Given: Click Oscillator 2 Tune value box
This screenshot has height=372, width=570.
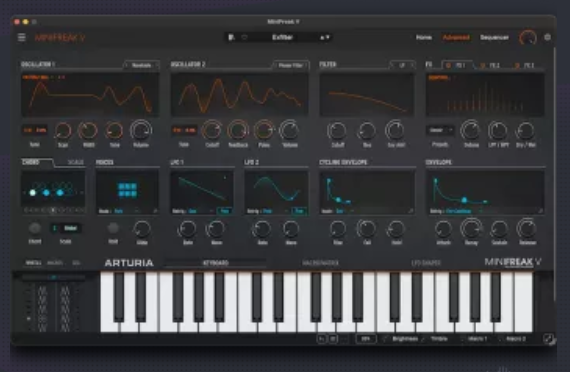Looking at the screenshot, I should (x=184, y=130).
